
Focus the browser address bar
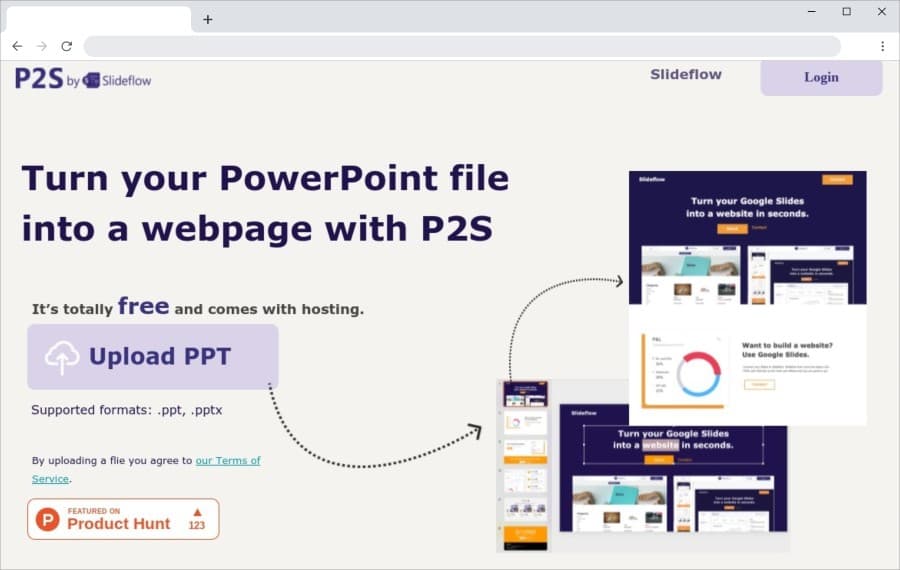click(x=462, y=46)
